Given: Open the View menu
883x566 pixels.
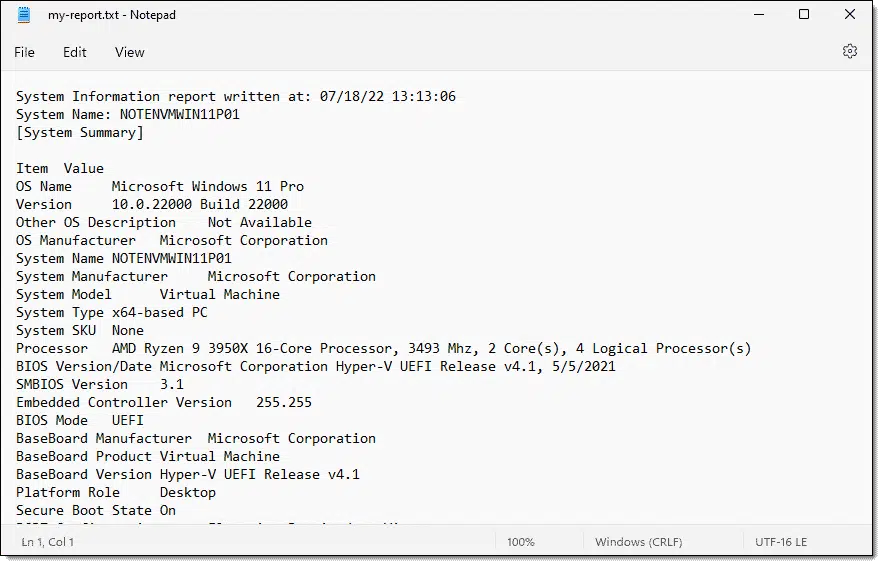Looking at the screenshot, I should pos(130,52).
